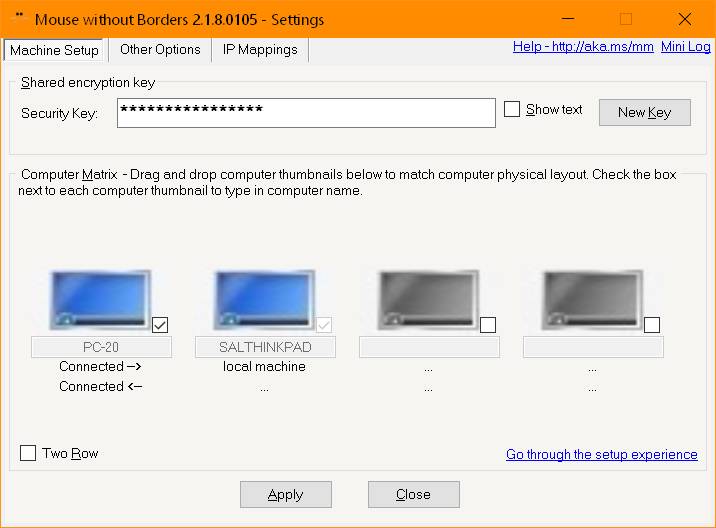The width and height of the screenshot is (716, 528).
Task: Click the Close button at bottom
Action: coord(413,494)
